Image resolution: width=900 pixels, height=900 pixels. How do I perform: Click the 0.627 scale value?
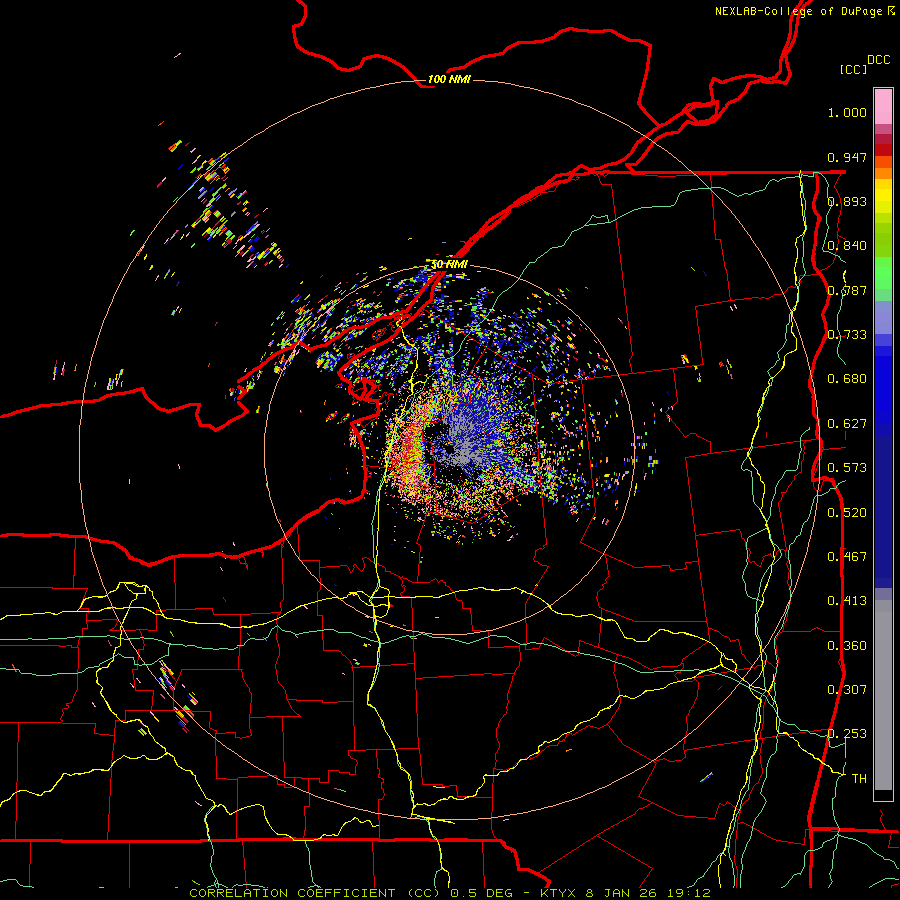pyautogui.click(x=847, y=424)
